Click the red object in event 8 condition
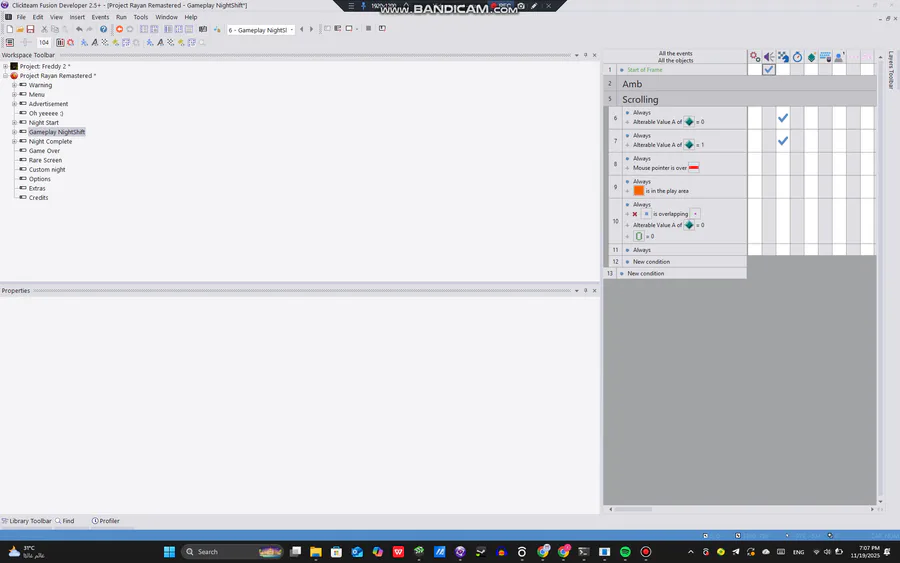The width and height of the screenshot is (900, 563). pos(693,168)
